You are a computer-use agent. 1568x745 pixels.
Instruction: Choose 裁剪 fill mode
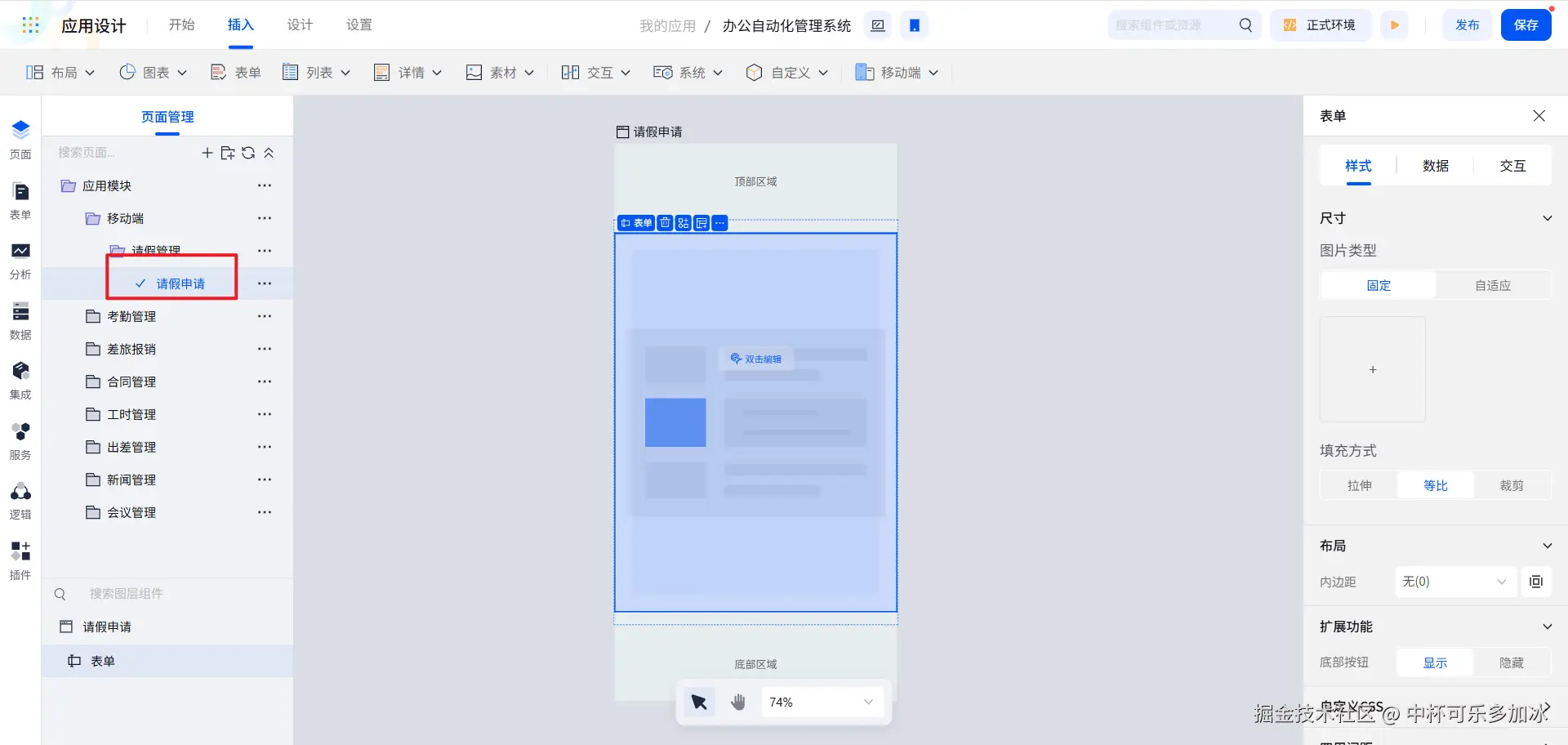click(x=1512, y=485)
